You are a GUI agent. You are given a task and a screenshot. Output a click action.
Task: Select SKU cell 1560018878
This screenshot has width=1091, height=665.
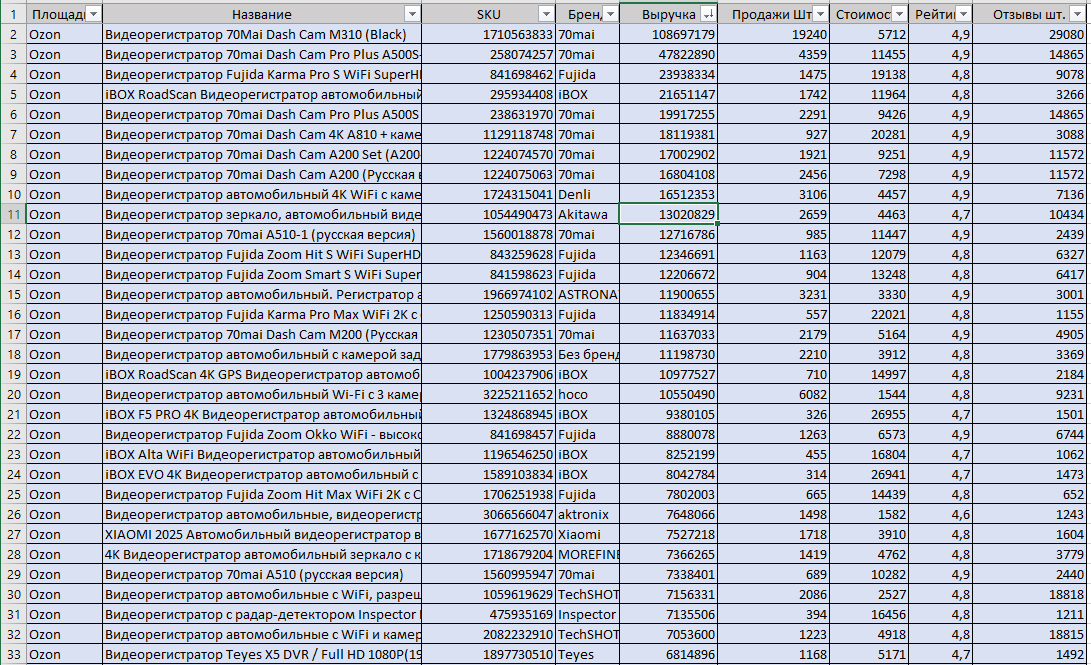488,234
